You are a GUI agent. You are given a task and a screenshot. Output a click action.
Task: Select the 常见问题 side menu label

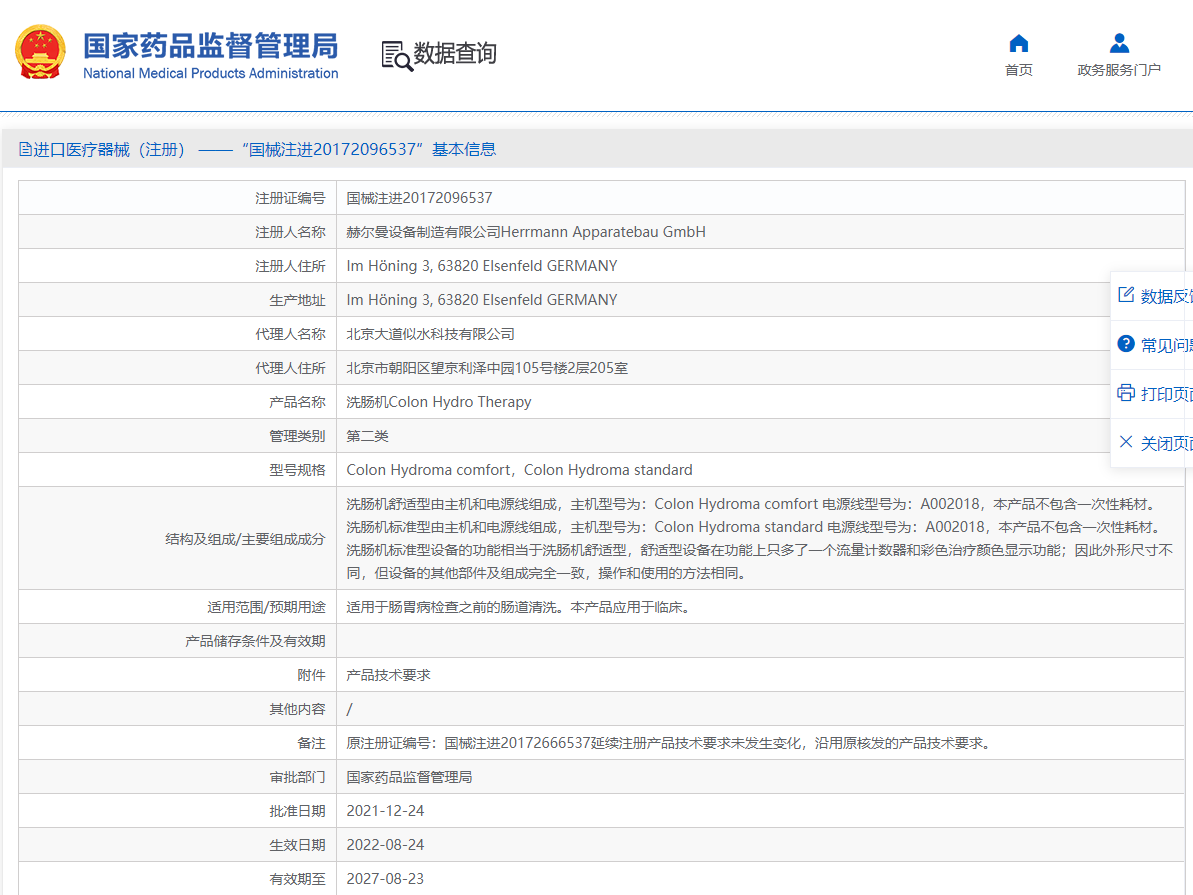tap(1166, 345)
